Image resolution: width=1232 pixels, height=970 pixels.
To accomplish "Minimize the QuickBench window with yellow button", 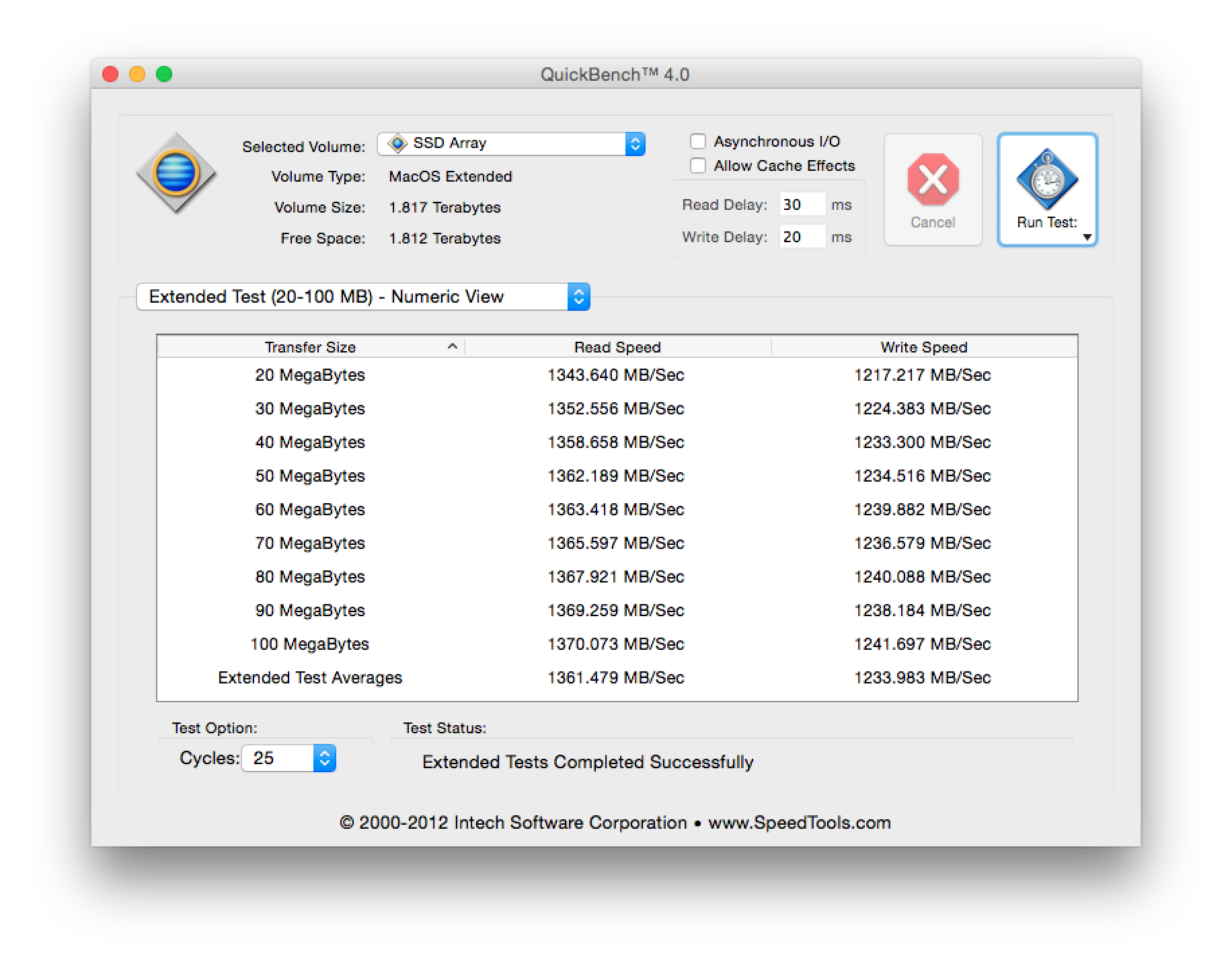I will click(137, 74).
